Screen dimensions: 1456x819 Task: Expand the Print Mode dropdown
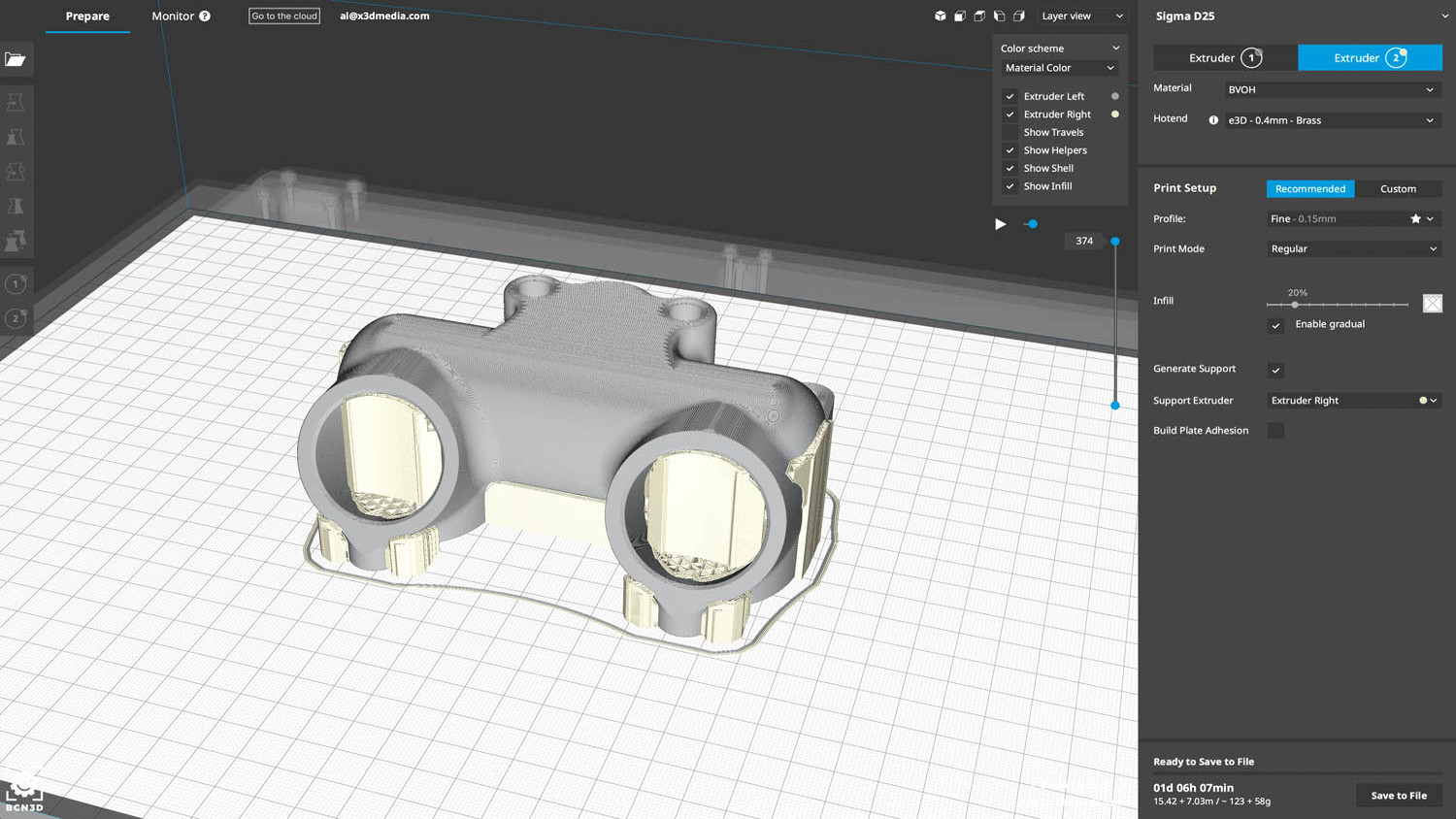tap(1353, 249)
